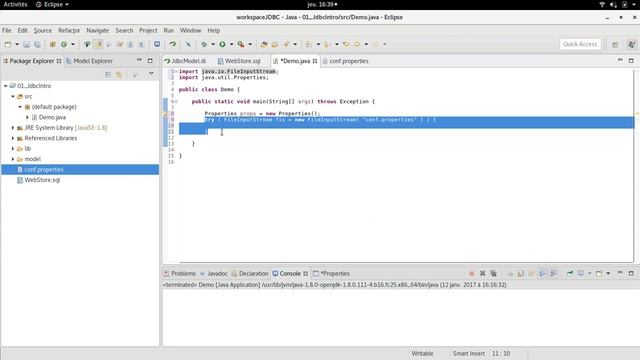
Task: Select WebStore.sql in Package Explorer
Action: [42, 180]
